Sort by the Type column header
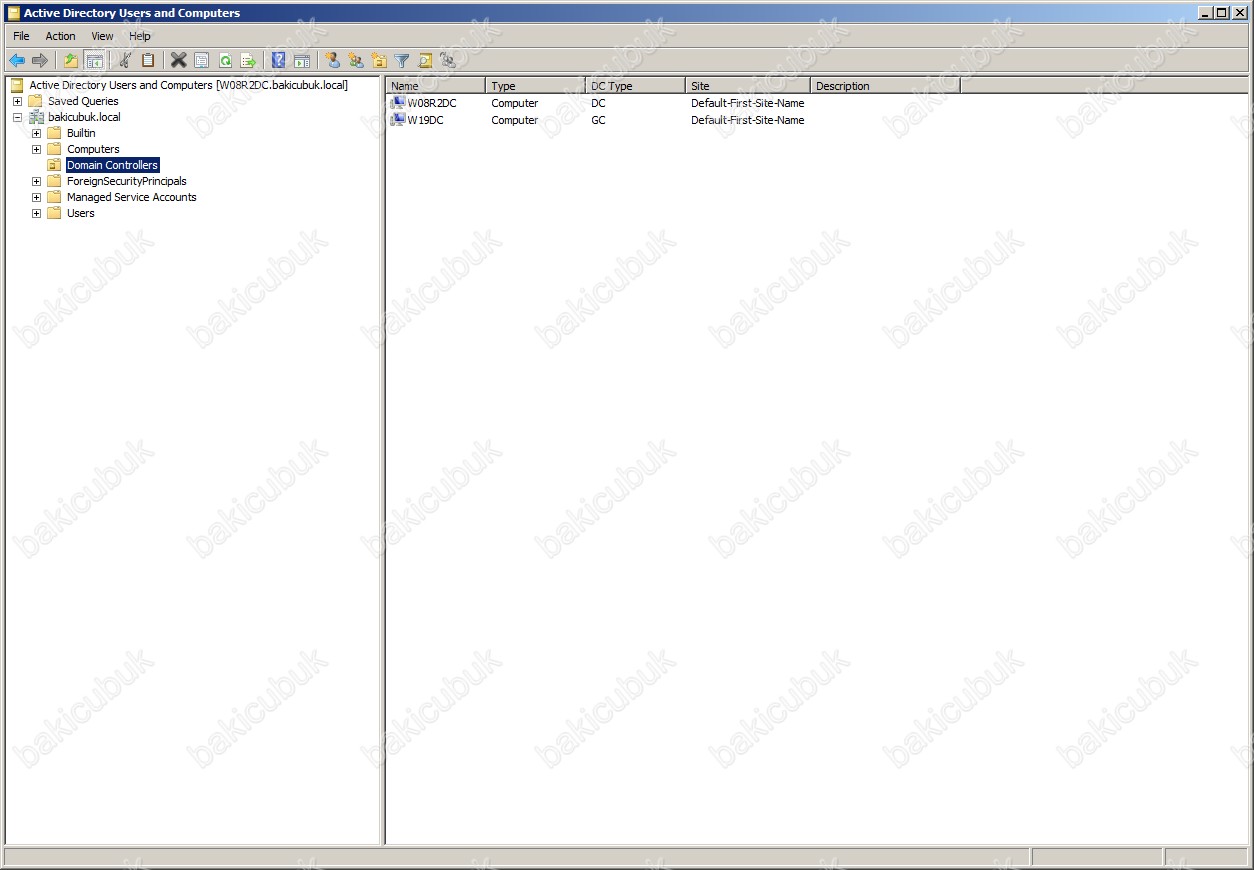The height and width of the screenshot is (870, 1254). pyautogui.click(x=536, y=86)
